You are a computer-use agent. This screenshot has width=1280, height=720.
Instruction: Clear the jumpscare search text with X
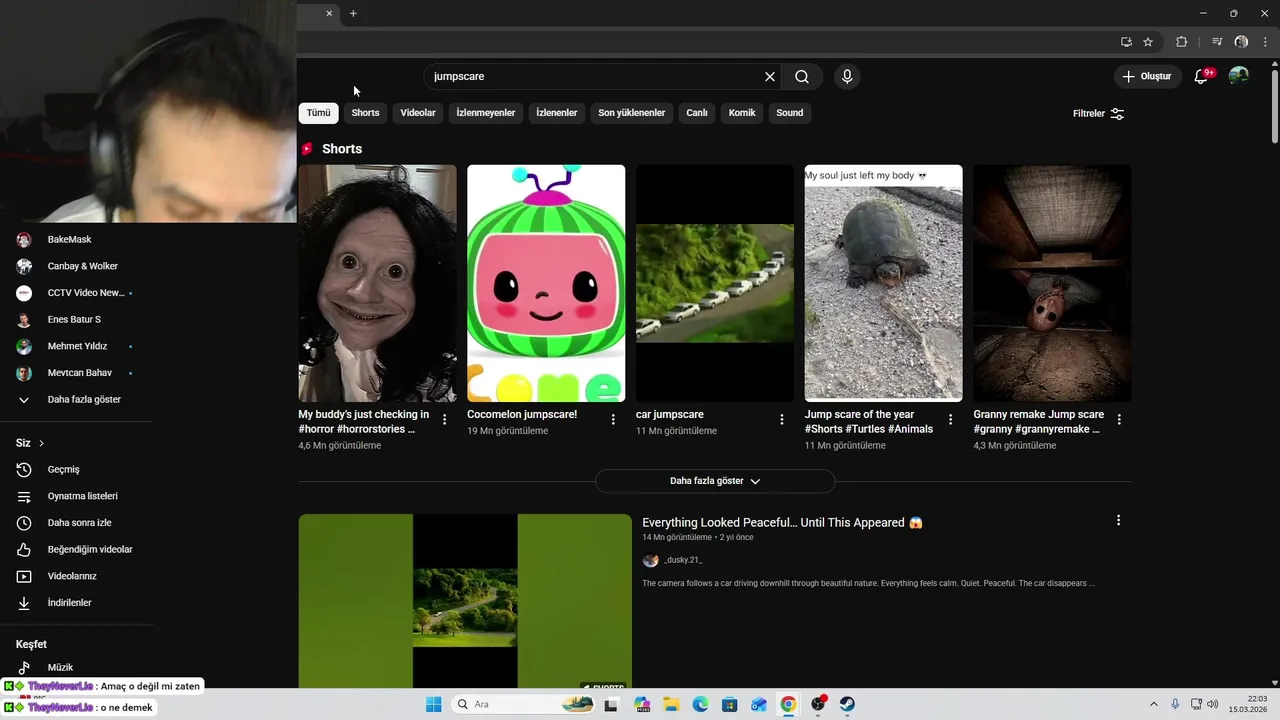click(770, 77)
